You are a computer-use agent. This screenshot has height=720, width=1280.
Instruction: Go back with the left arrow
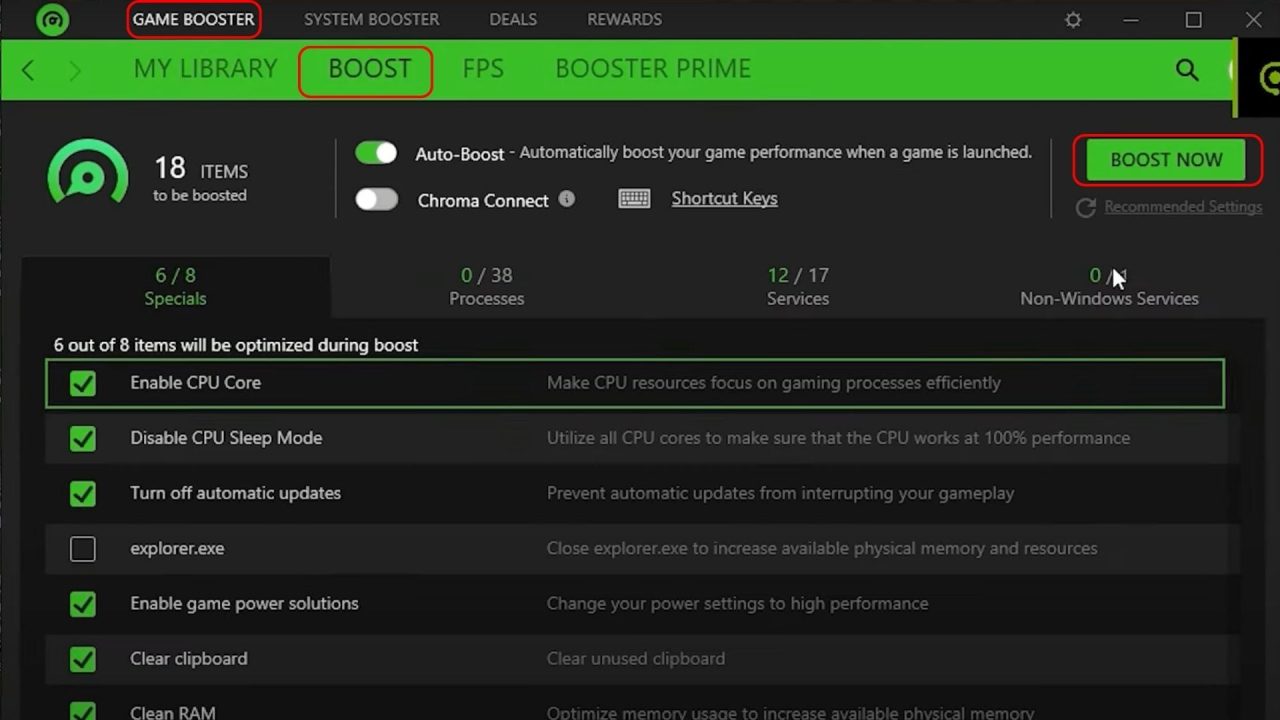tap(28, 70)
